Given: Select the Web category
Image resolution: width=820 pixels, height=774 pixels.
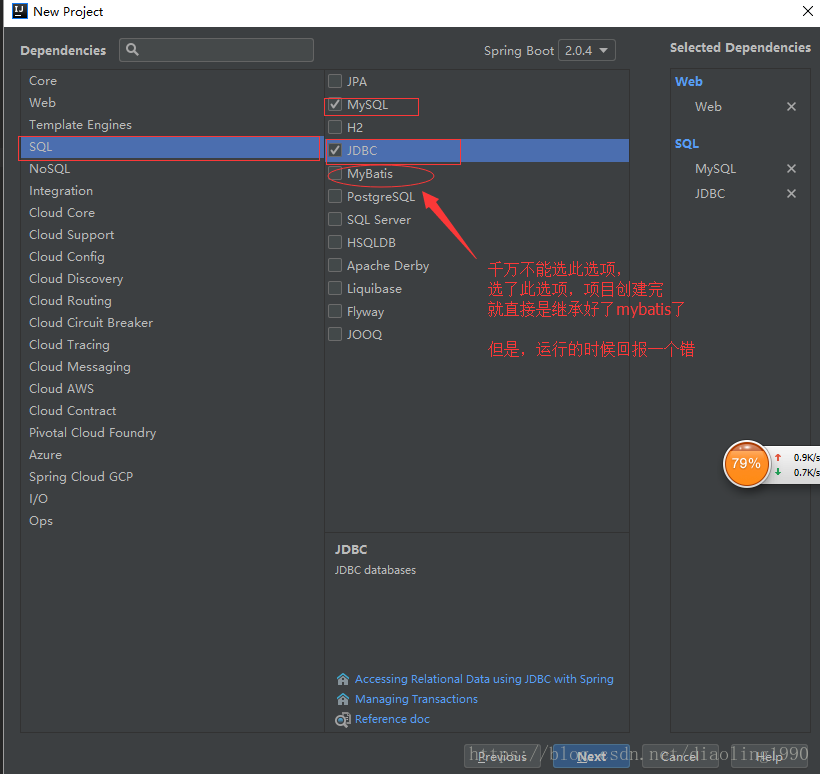Looking at the screenshot, I should click(172, 103).
